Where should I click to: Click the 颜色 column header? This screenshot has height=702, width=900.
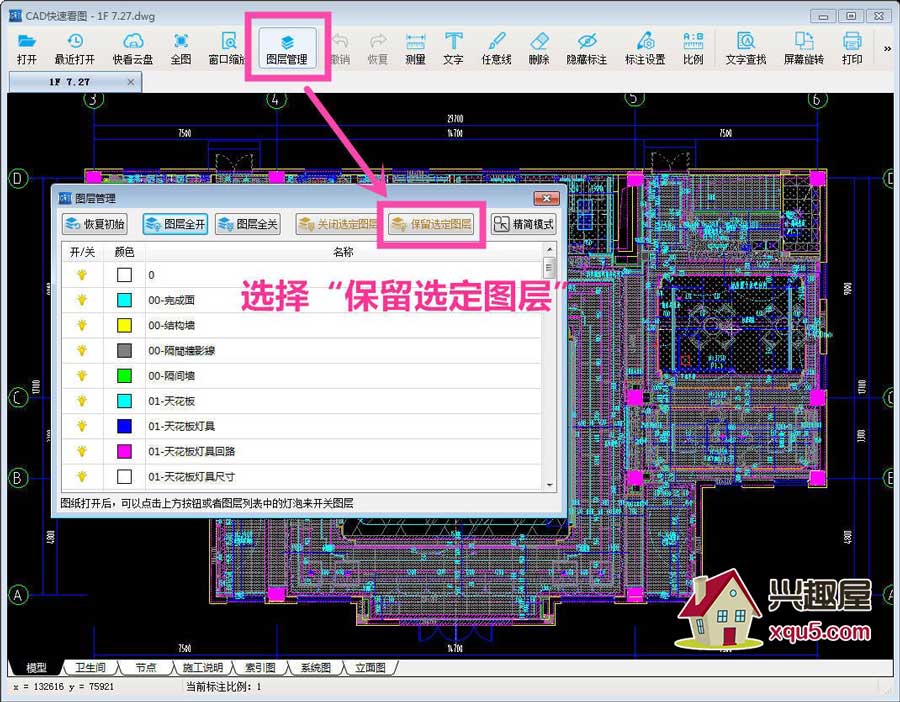click(125, 252)
